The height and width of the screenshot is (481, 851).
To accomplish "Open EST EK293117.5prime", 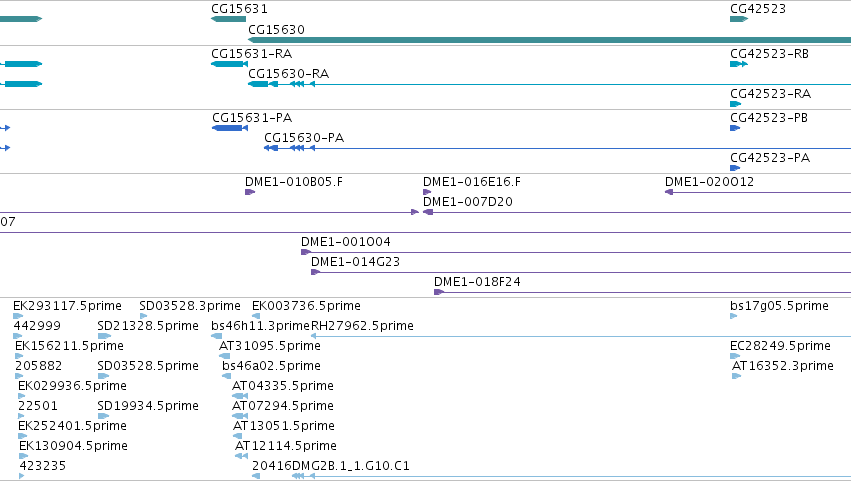I will (x=67, y=306).
